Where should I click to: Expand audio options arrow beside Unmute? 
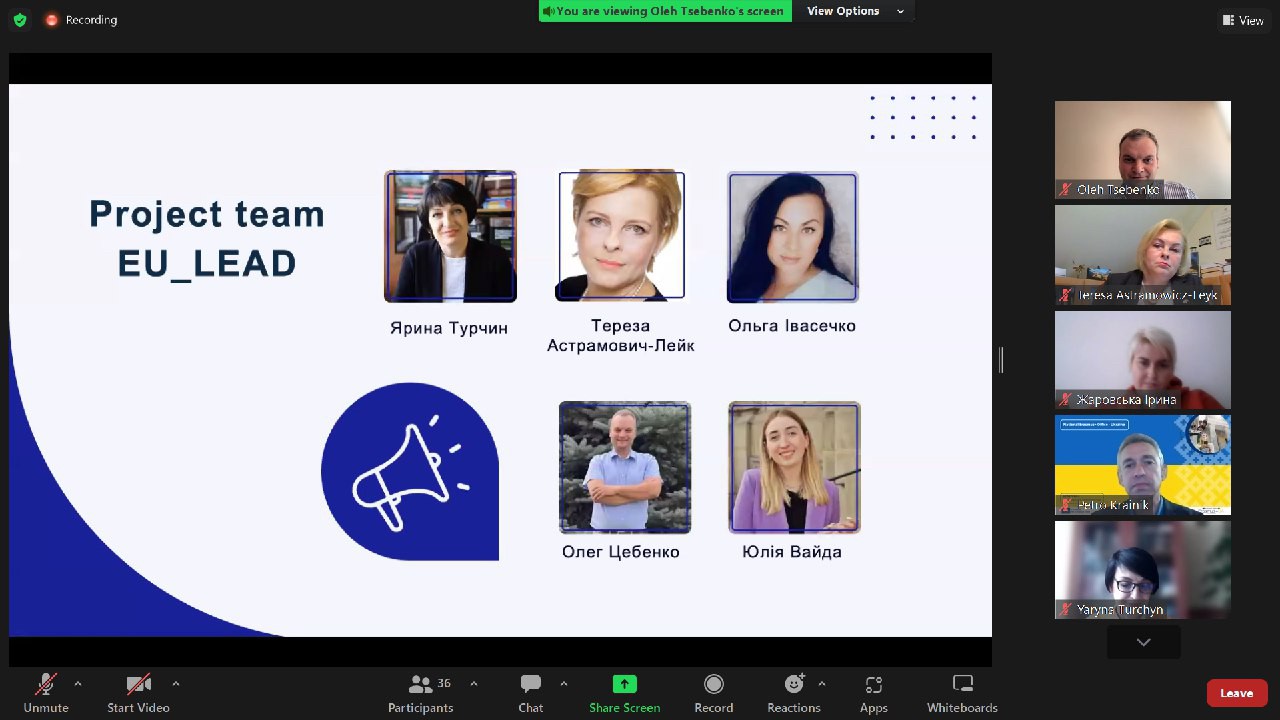[x=78, y=684]
